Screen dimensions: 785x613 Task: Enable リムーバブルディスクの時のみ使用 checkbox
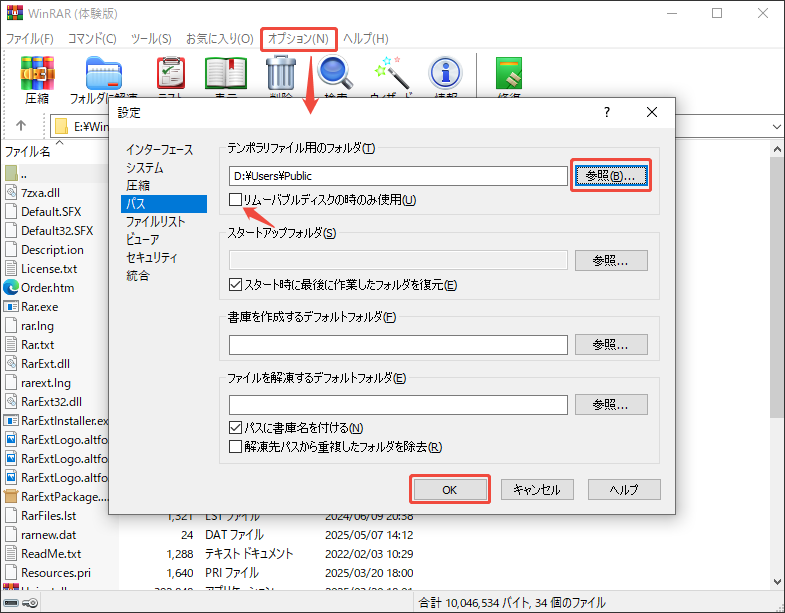(x=235, y=200)
